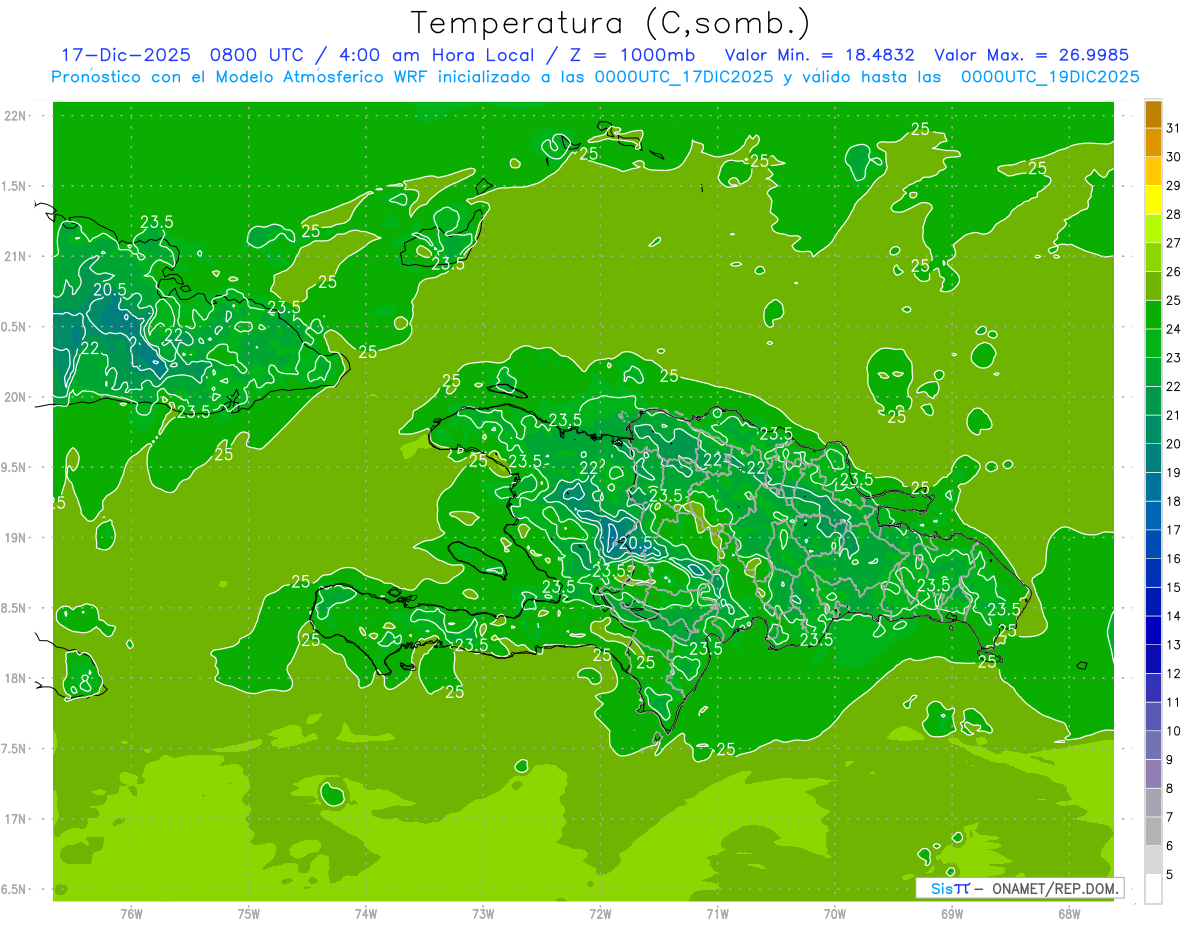Click the '4:00 am Hora Local' text
Viewport: 1200px width, 927px height.
(x=436, y=55)
